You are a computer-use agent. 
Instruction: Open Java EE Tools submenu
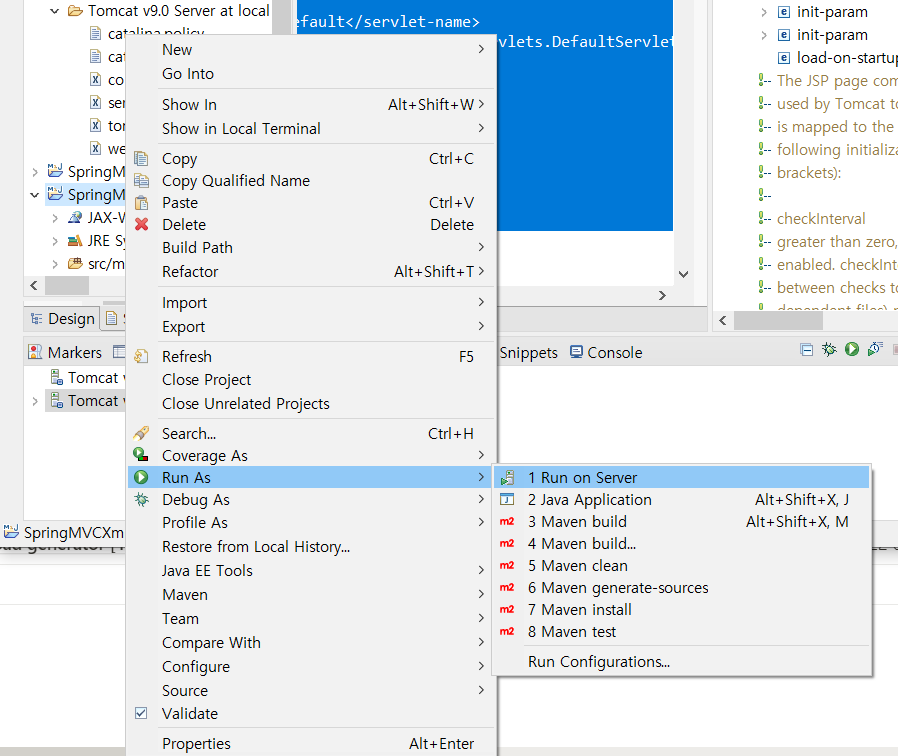tap(312, 570)
